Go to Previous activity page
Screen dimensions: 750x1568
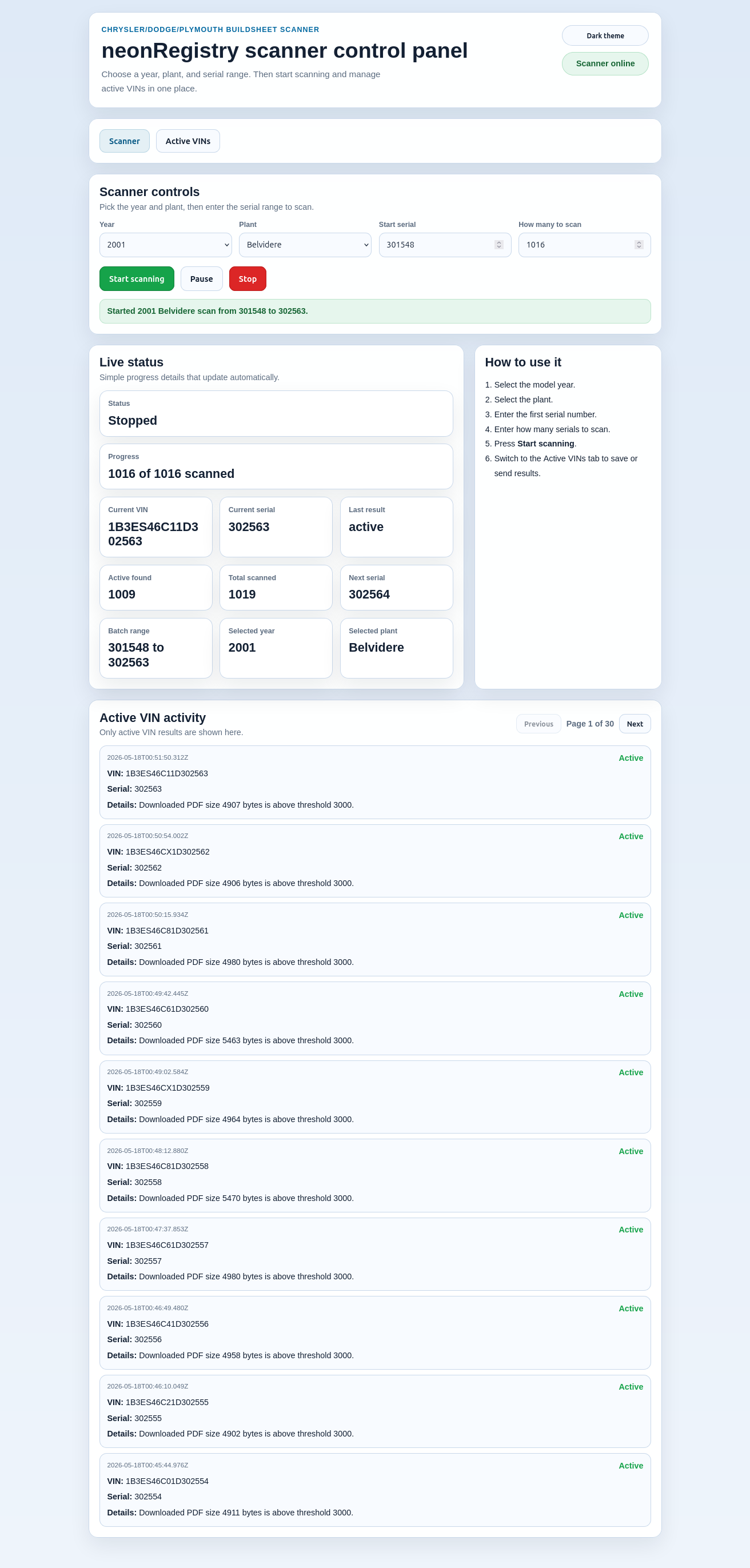538,724
